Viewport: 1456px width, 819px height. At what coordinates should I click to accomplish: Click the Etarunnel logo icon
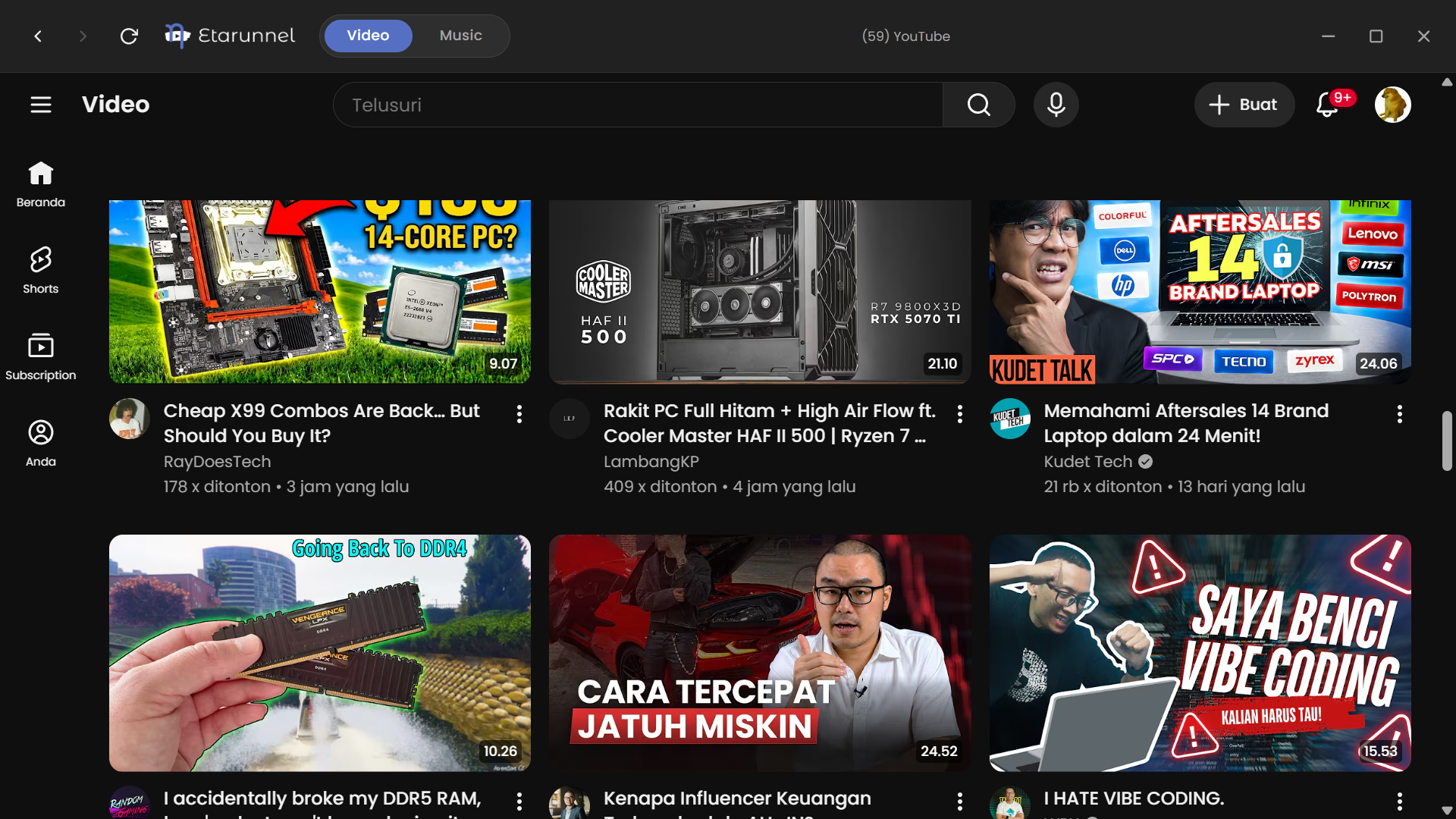(177, 36)
